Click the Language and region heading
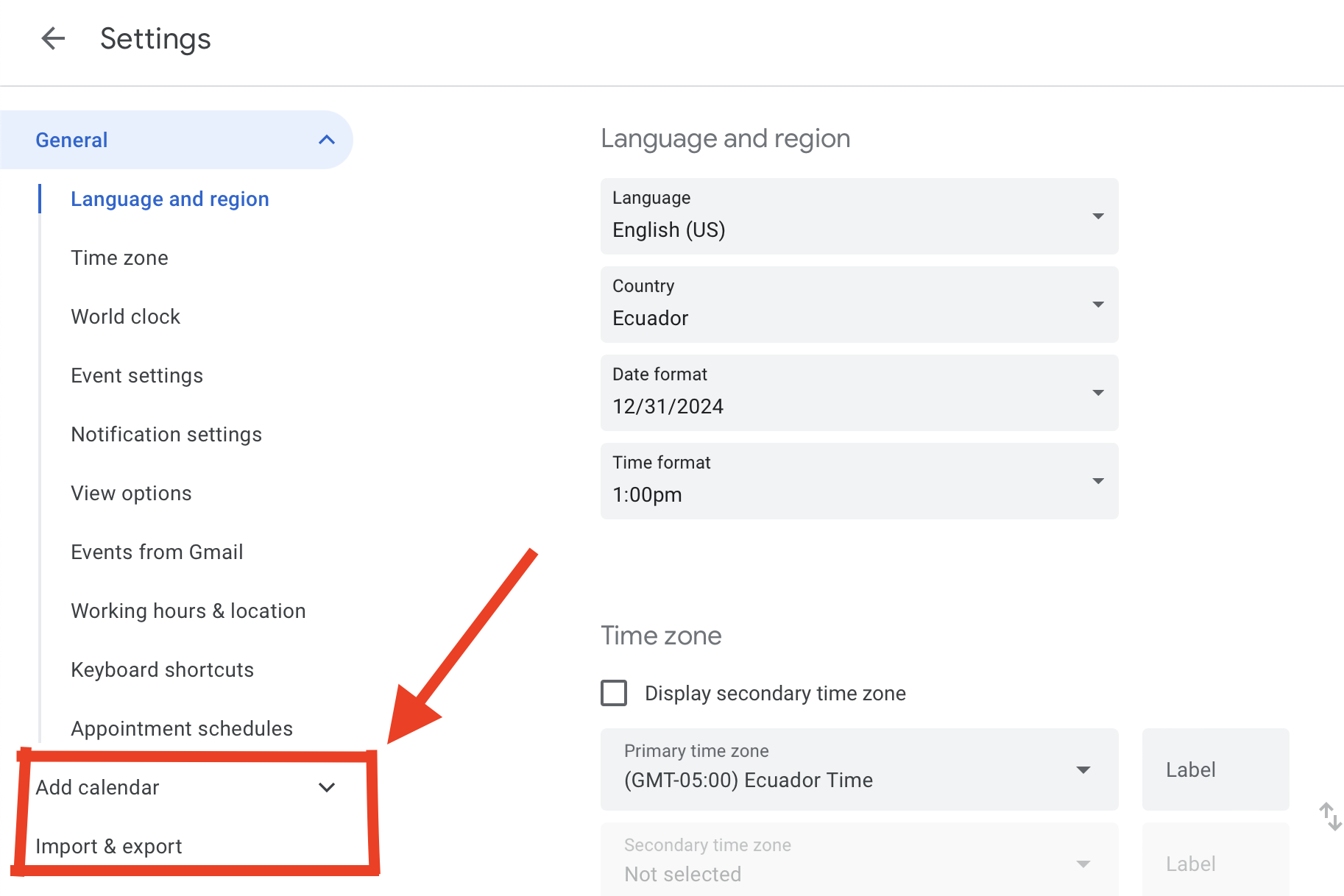1344x896 pixels. [726, 138]
